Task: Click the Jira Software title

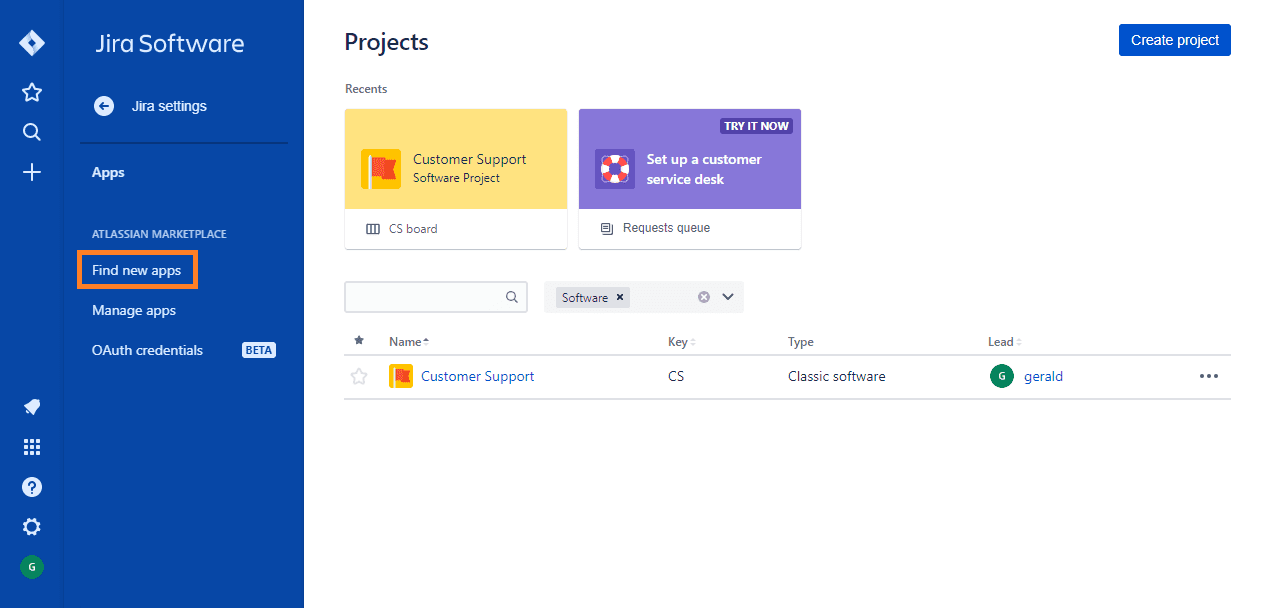Action: point(169,44)
